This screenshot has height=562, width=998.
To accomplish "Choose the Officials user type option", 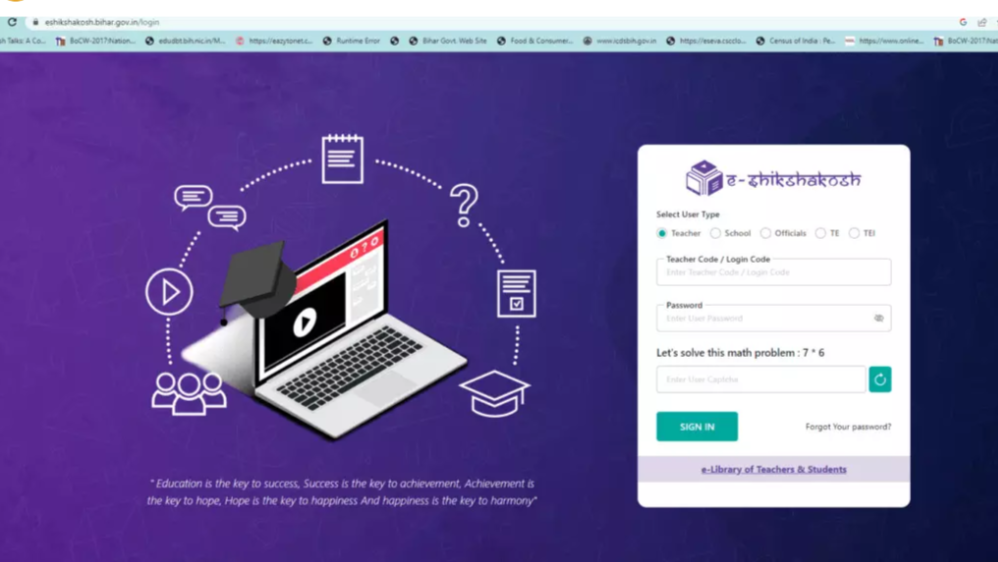I will (x=766, y=233).
